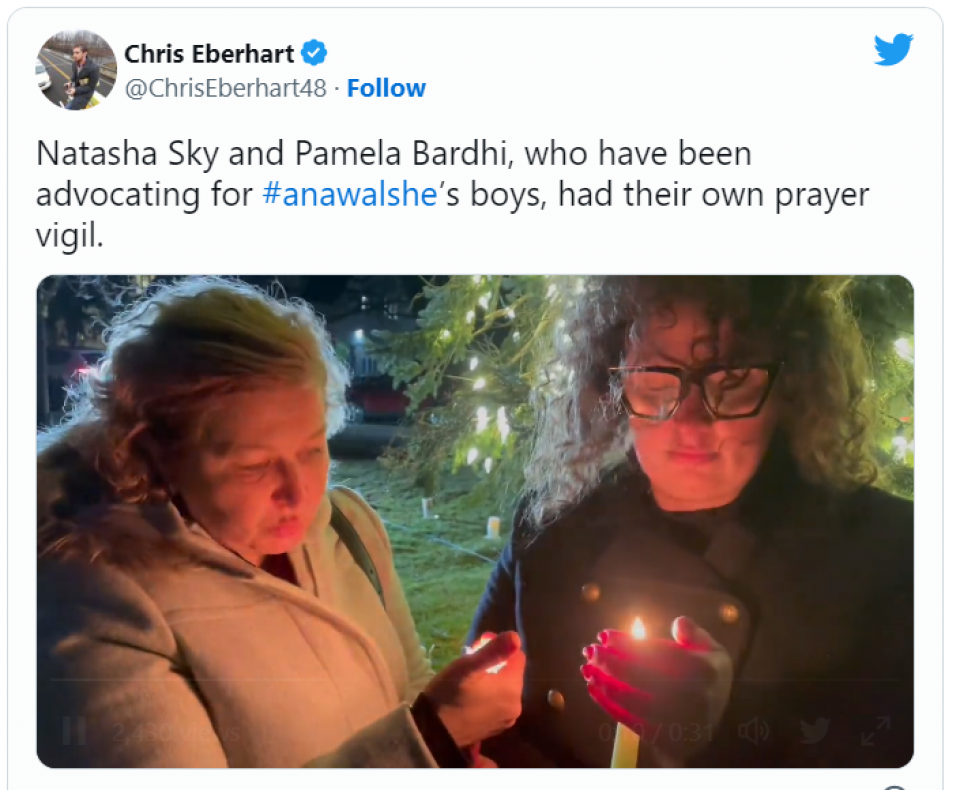
Task: Click the info icon below the video
Action: click(x=894, y=786)
